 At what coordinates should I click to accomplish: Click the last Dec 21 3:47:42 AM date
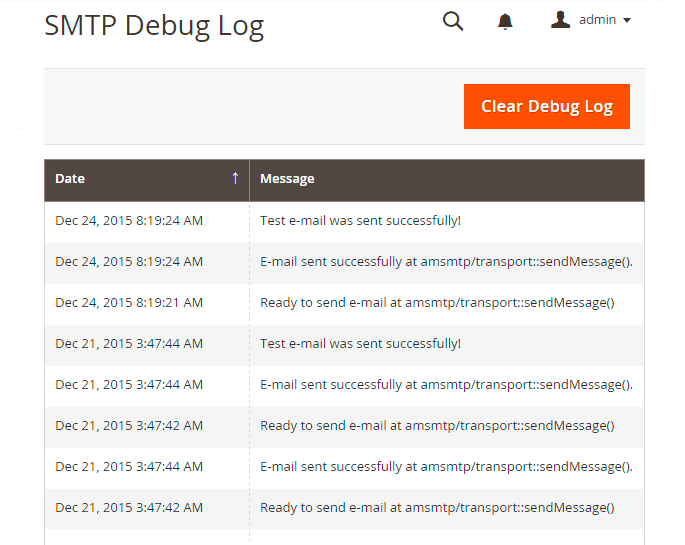129,508
